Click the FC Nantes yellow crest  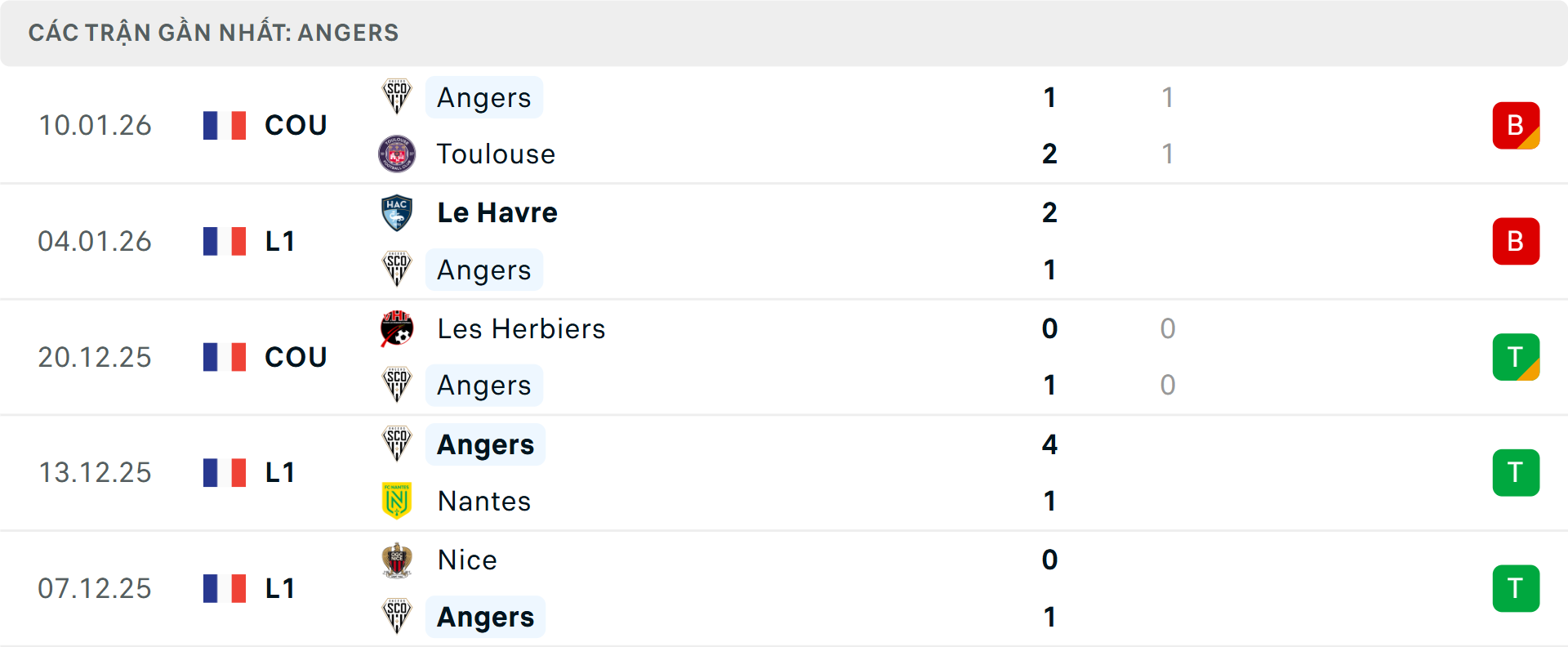tap(397, 501)
